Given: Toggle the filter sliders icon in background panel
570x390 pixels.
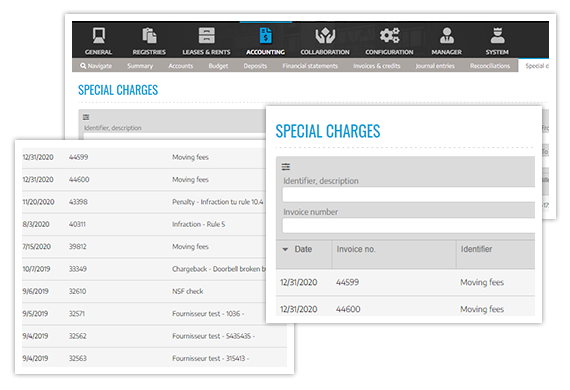Looking at the screenshot, I should [86, 117].
